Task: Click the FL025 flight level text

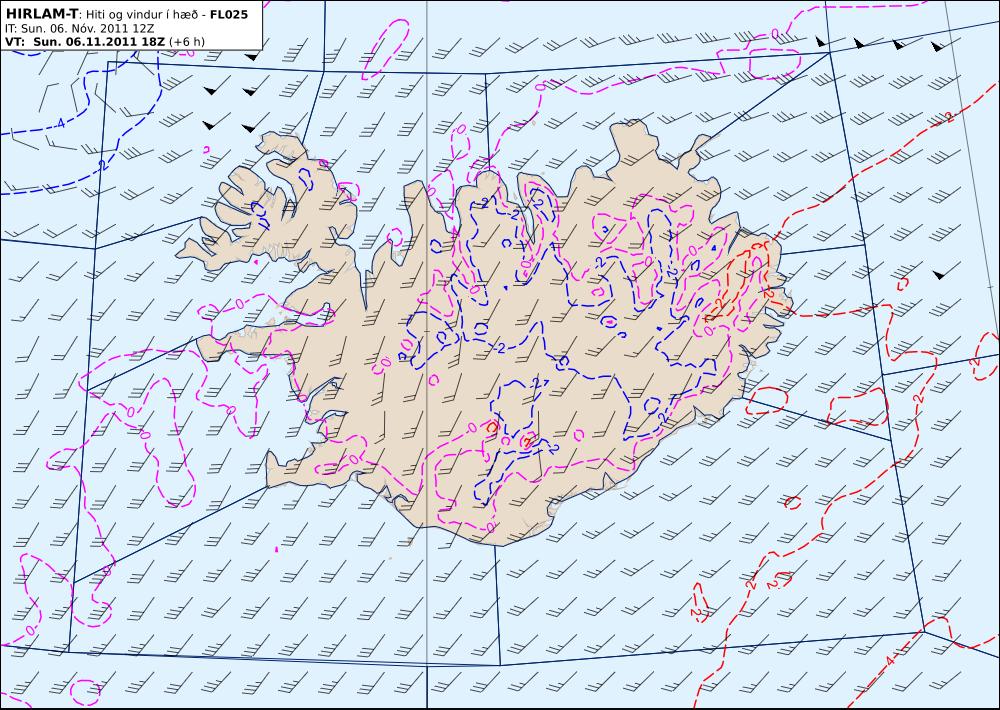Action: (229, 14)
